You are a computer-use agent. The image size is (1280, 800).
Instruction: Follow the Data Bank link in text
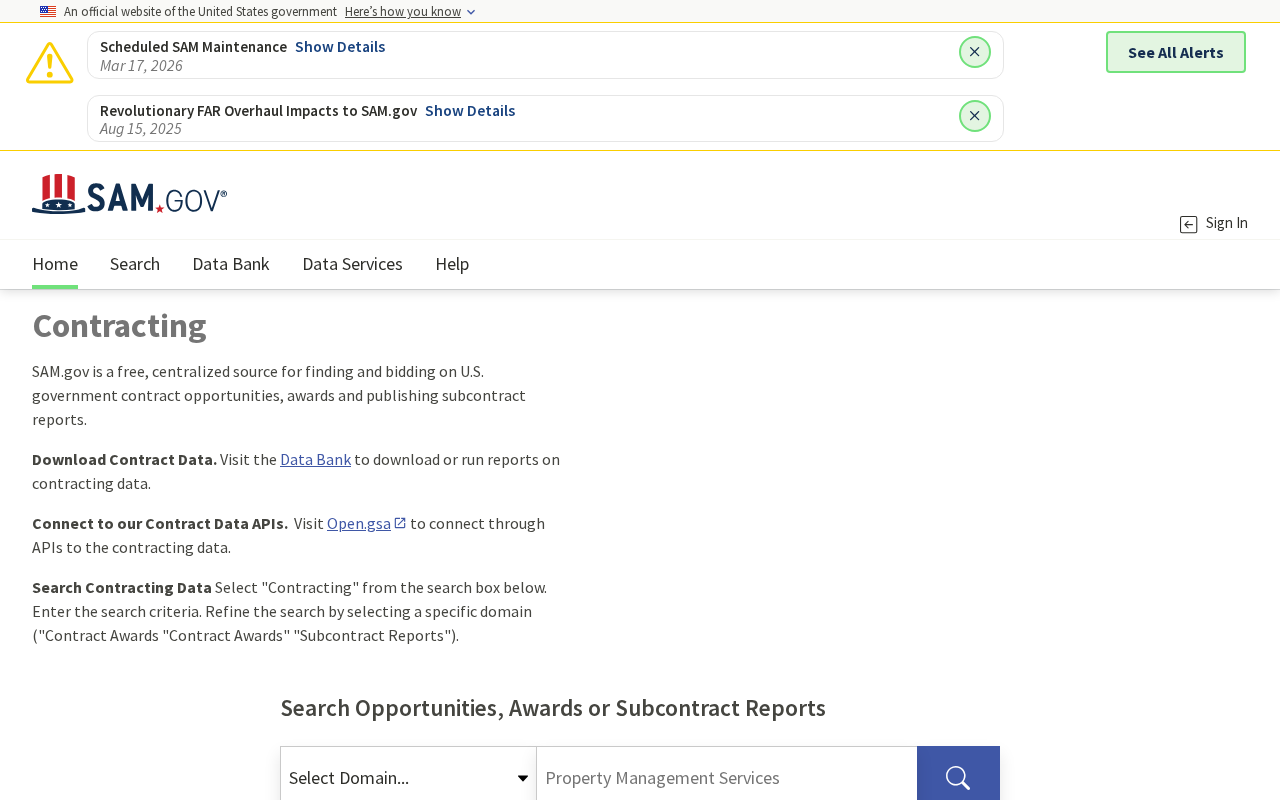315,460
